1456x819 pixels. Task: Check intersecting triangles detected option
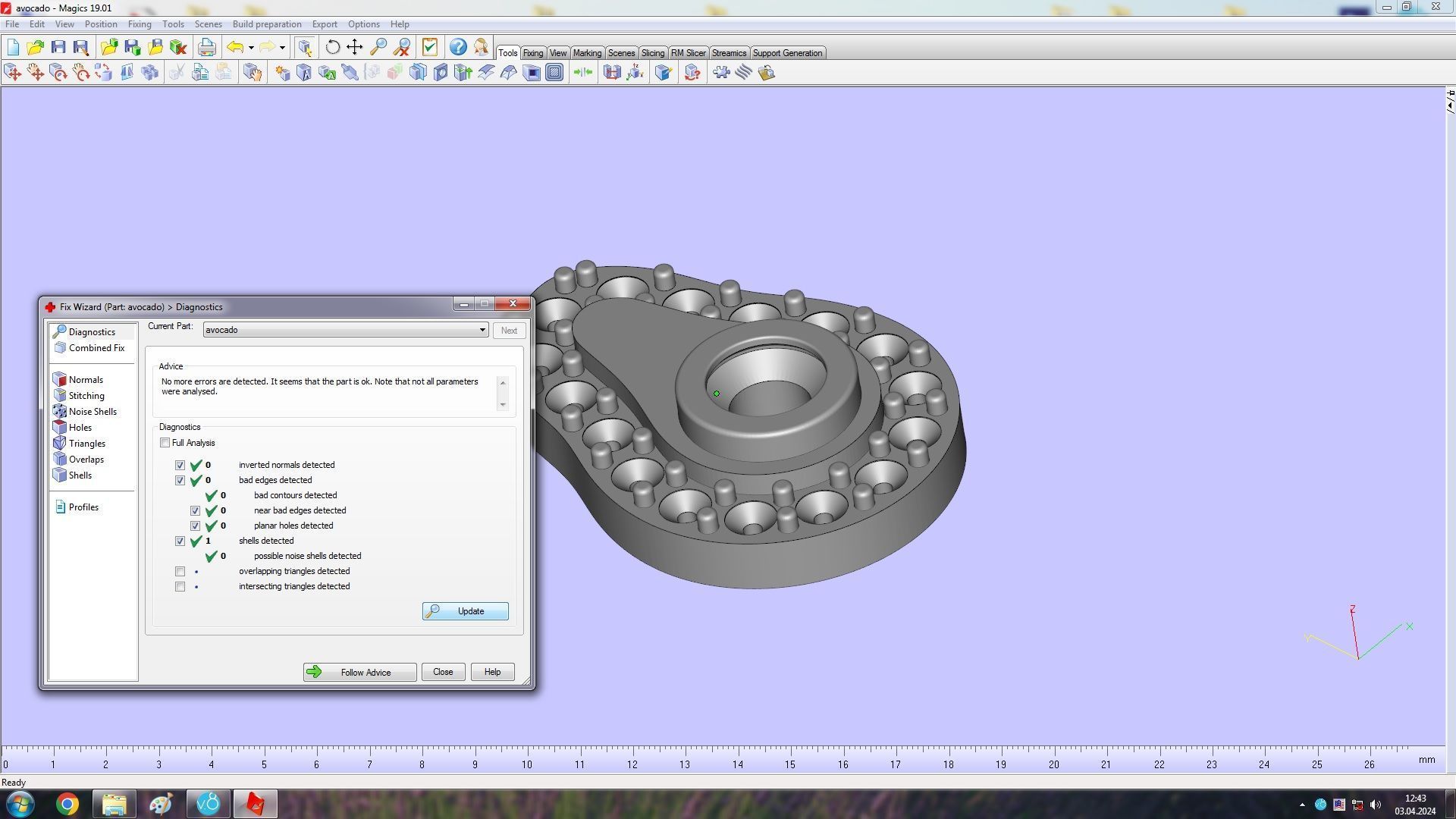click(x=180, y=587)
